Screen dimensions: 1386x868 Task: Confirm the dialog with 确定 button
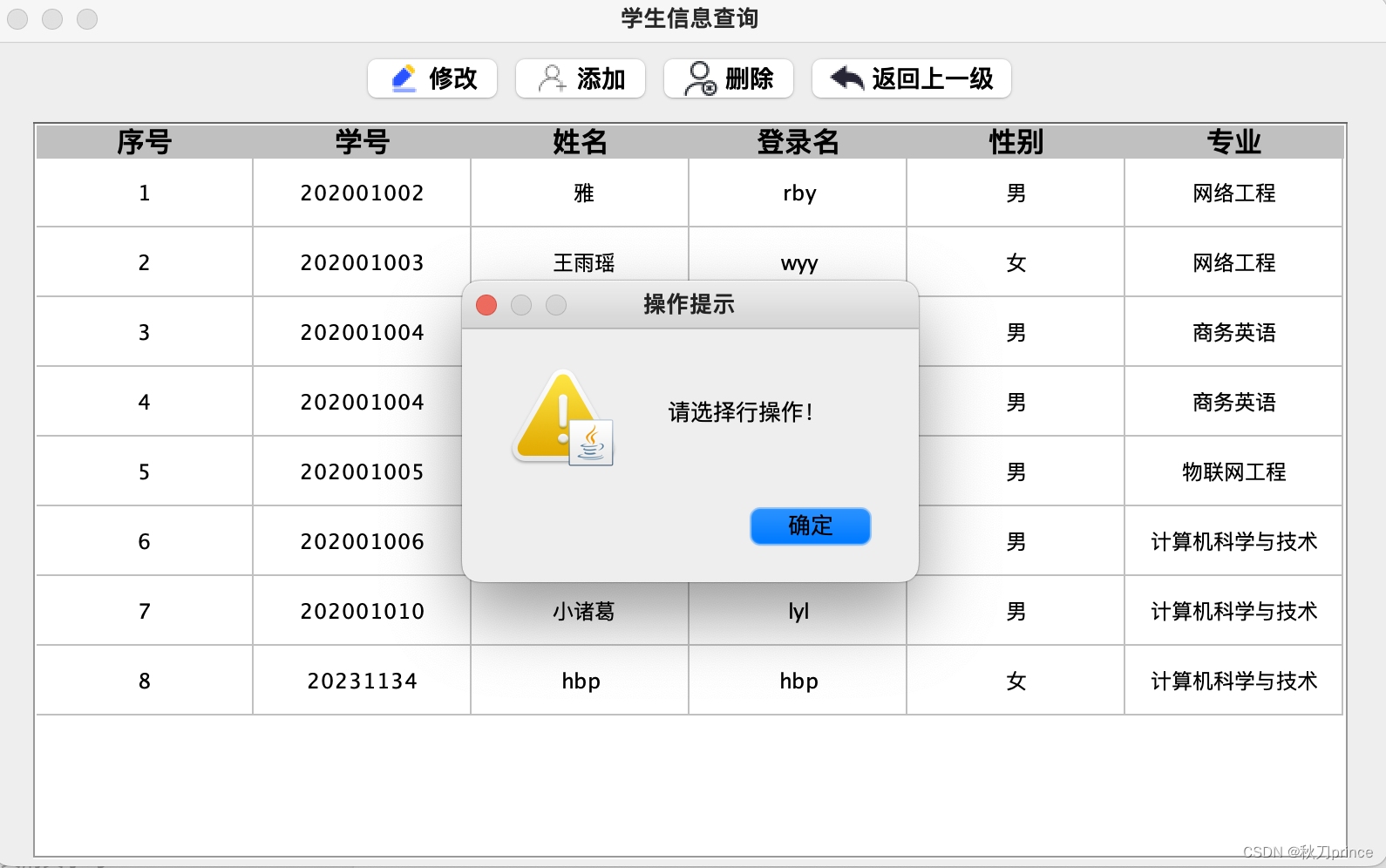pyautogui.click(x=811, y=526)
